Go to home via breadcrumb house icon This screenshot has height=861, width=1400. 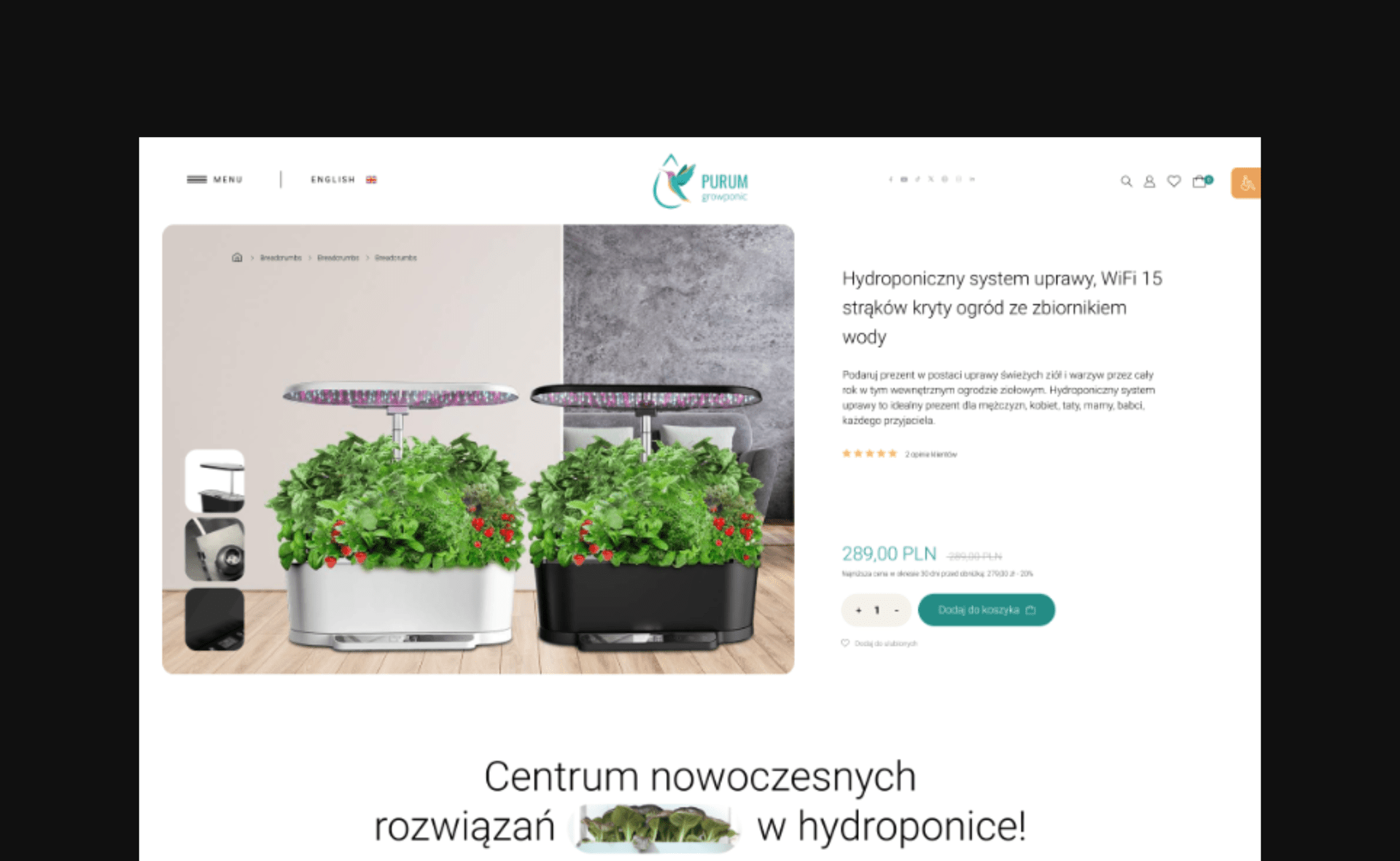(x=237, y=257)
